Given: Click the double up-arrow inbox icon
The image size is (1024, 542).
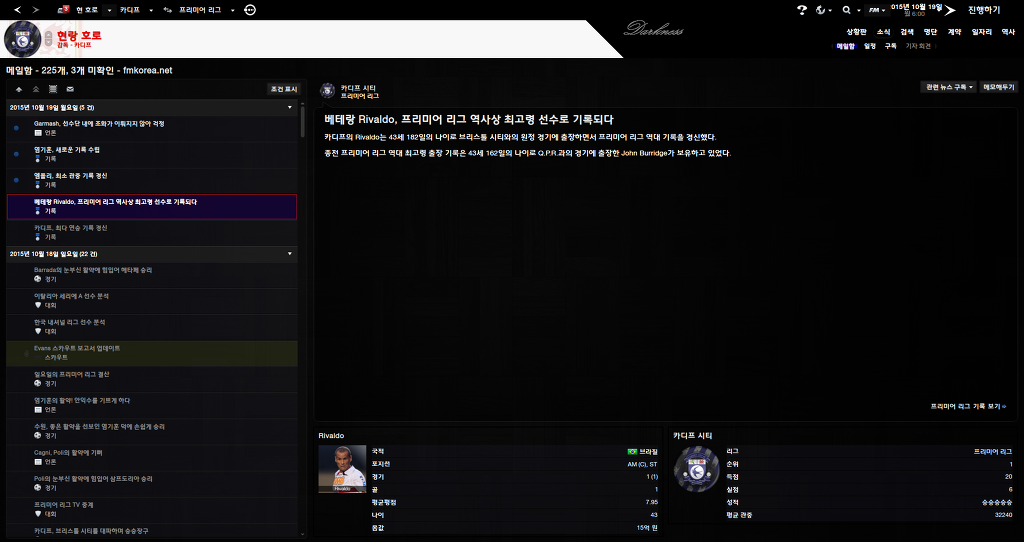Looking at the screenshot, I should pyautogui.click(x=36, y=89).
